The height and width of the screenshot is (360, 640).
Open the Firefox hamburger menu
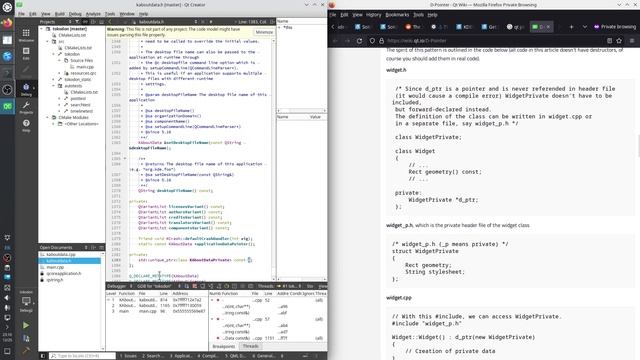(x=632, y=41)
